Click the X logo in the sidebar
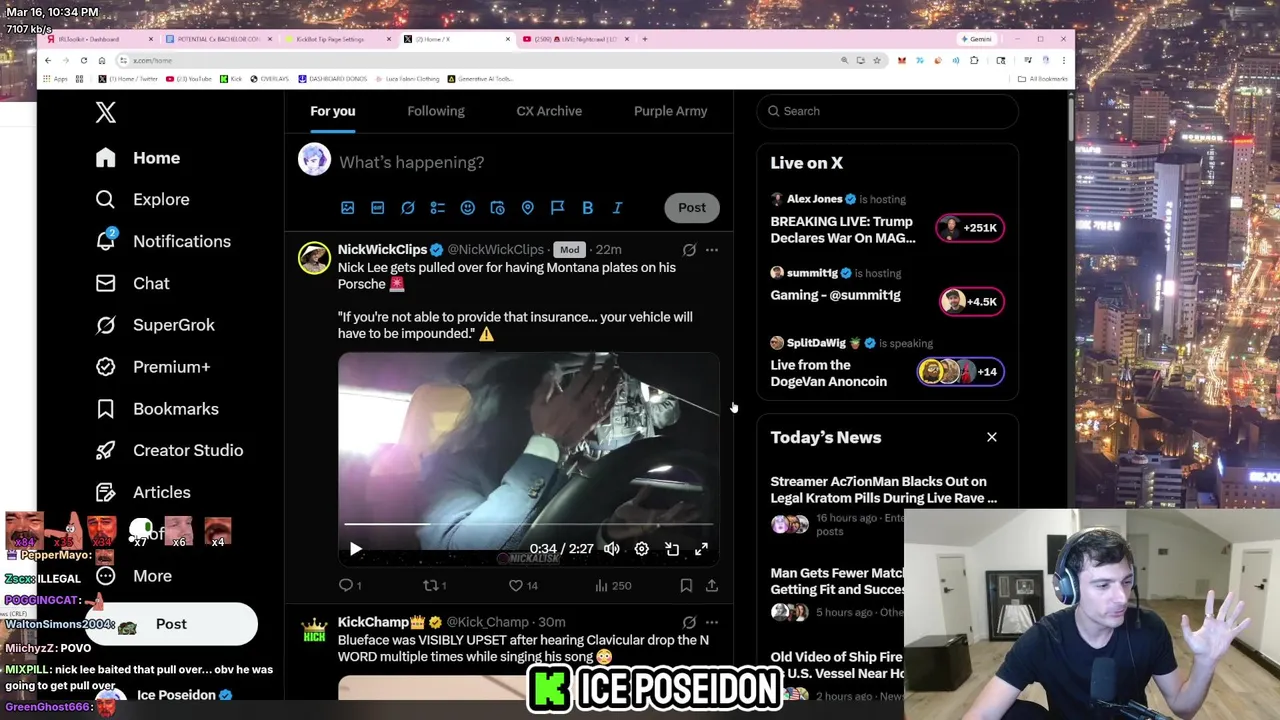1280x720 pixels. (x=106, y=112)
